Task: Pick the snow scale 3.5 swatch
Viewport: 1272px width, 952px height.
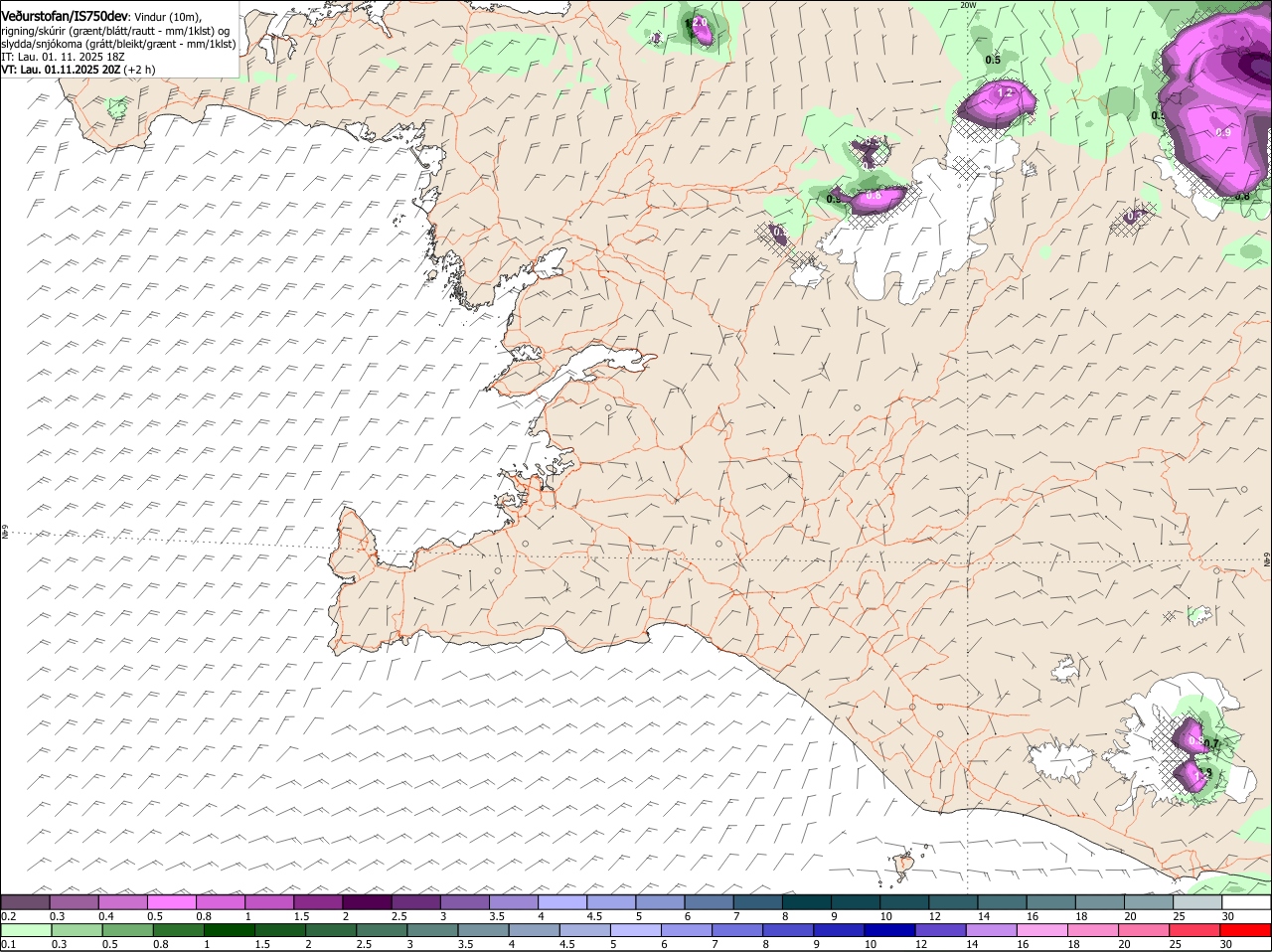Action: (514, 902)
